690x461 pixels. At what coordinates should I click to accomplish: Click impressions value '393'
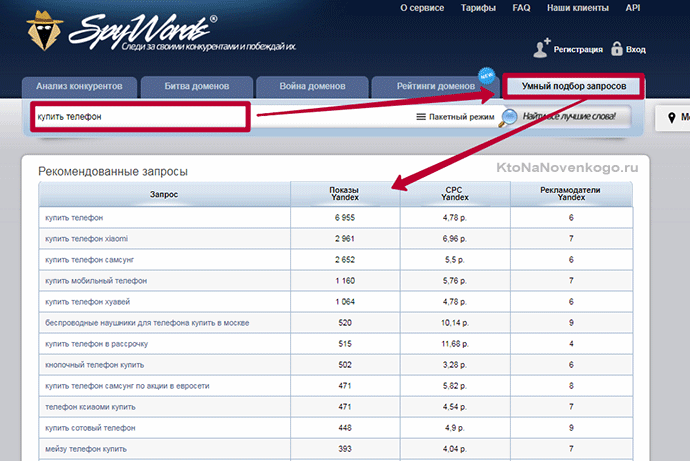345,449
